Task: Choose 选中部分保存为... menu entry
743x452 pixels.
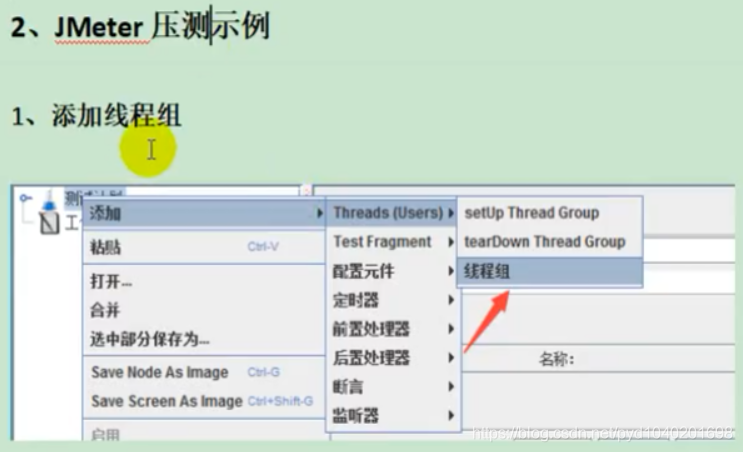Action: click(x=204, y=339)
